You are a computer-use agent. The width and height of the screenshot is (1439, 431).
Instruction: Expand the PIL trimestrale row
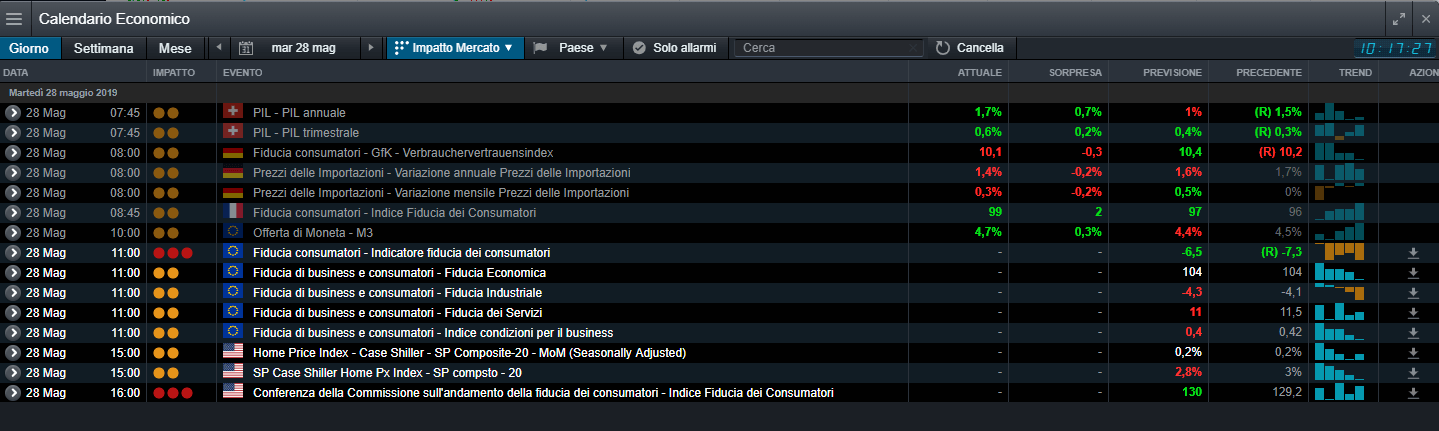click(13, 132)
